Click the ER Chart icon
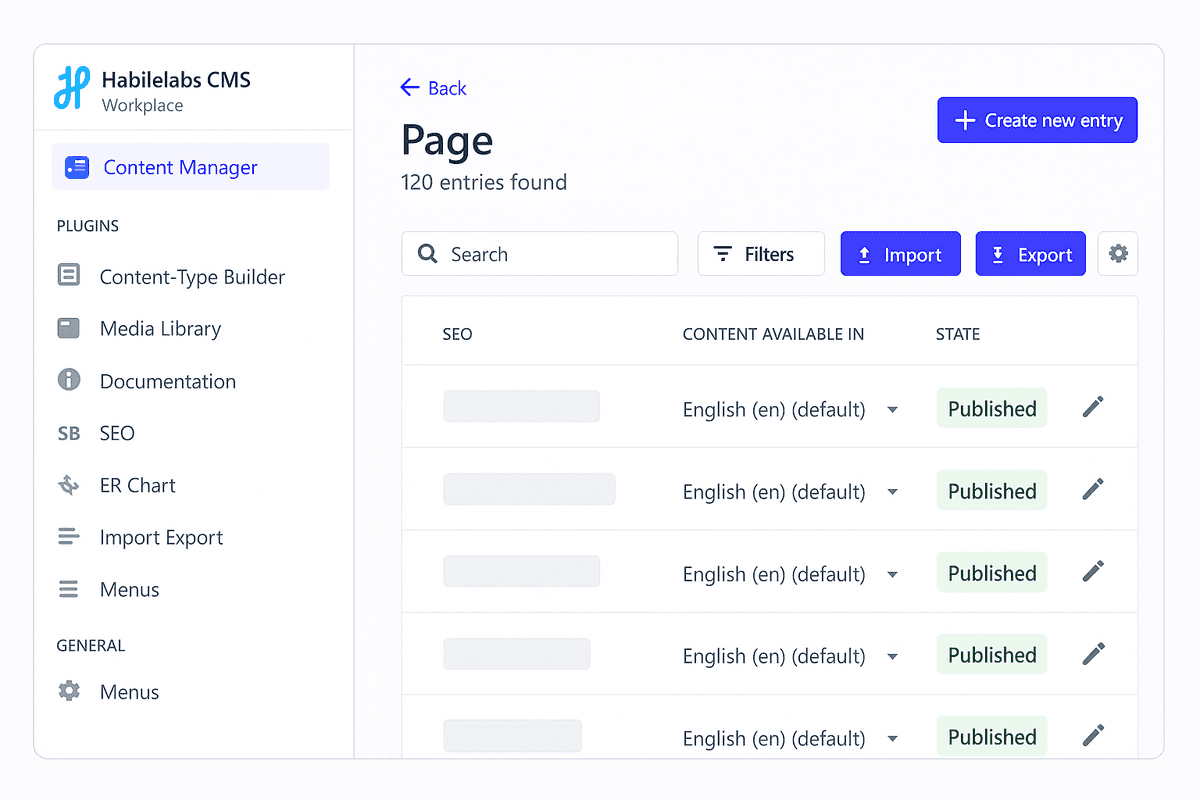The height and width of the screenshot is (800, 1200). [69, 485]
